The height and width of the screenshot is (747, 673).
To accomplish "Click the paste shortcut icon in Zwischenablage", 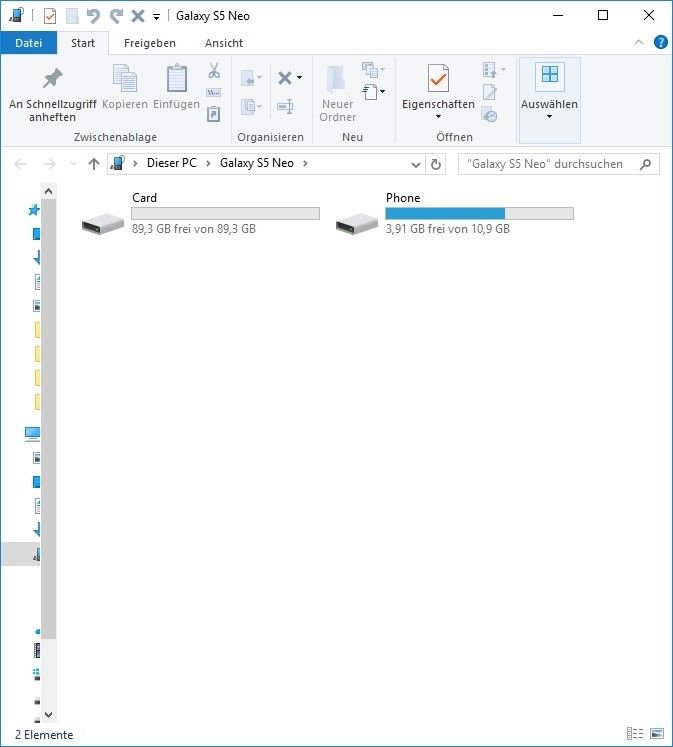I will click(213, 114).
